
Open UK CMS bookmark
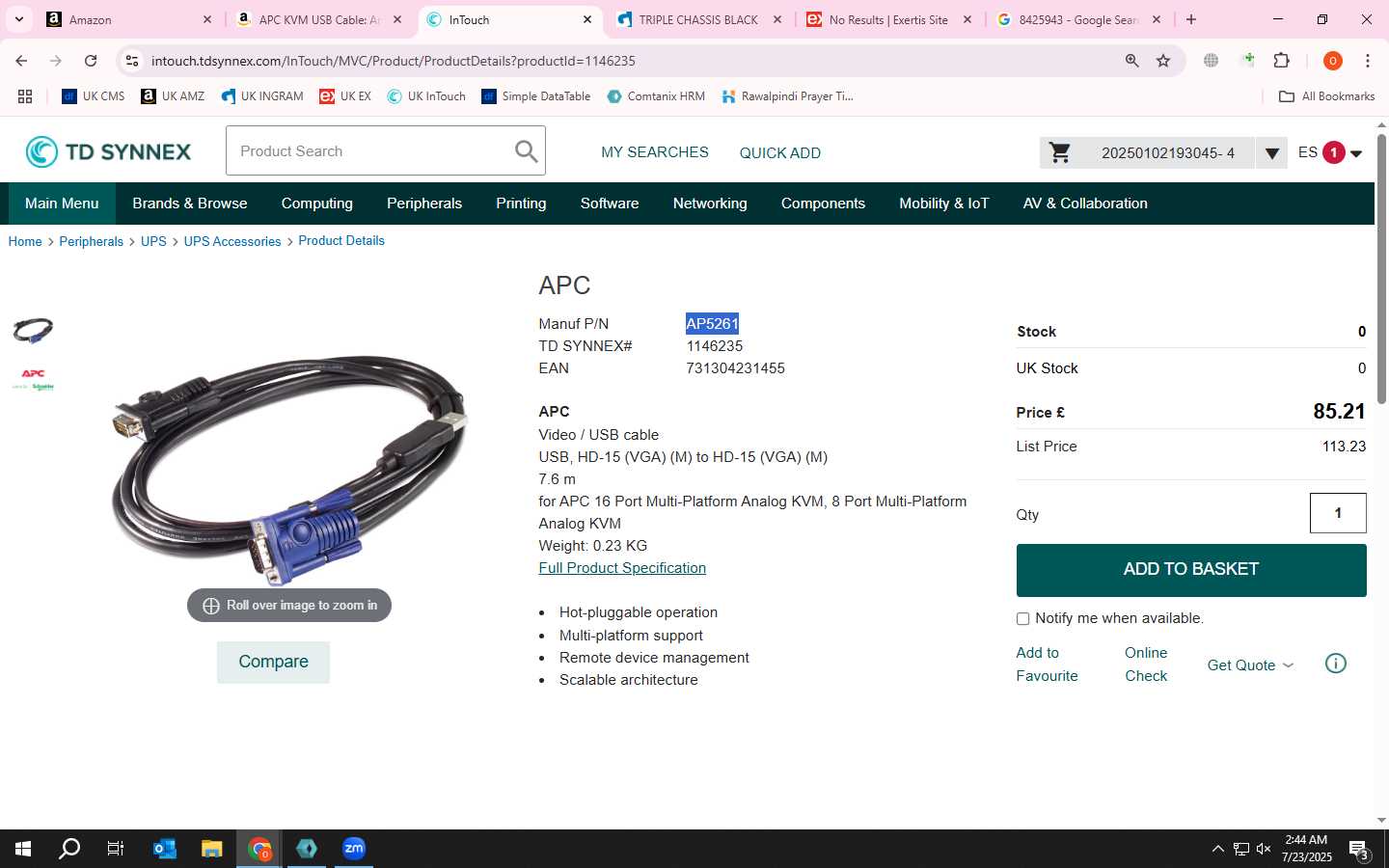coord(94,96)
